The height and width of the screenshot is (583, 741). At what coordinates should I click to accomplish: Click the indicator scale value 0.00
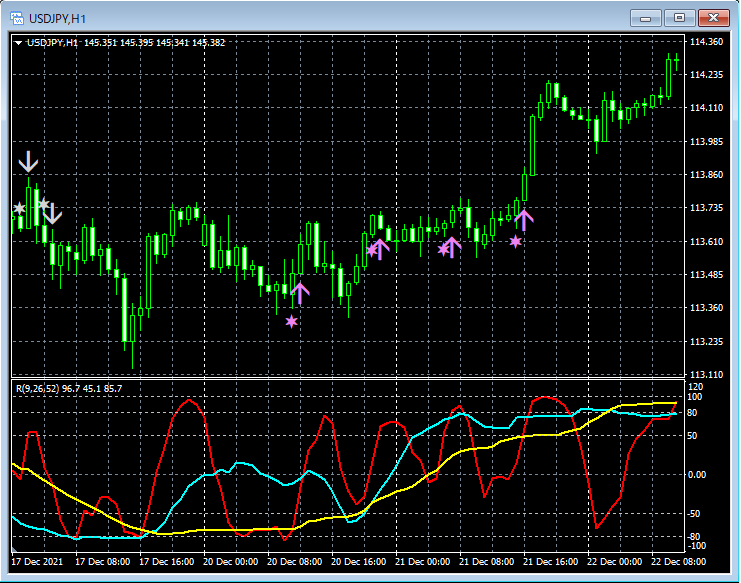point(697,474)
